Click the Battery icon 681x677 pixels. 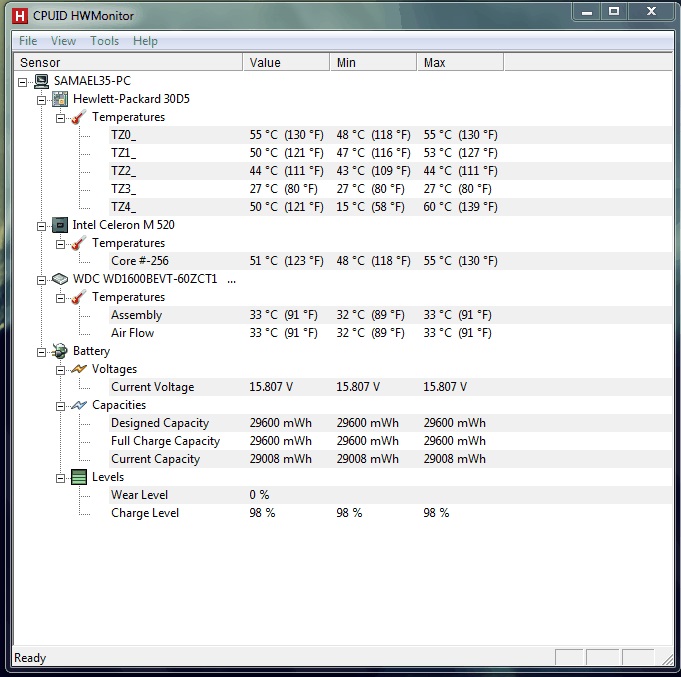(60, 351)
